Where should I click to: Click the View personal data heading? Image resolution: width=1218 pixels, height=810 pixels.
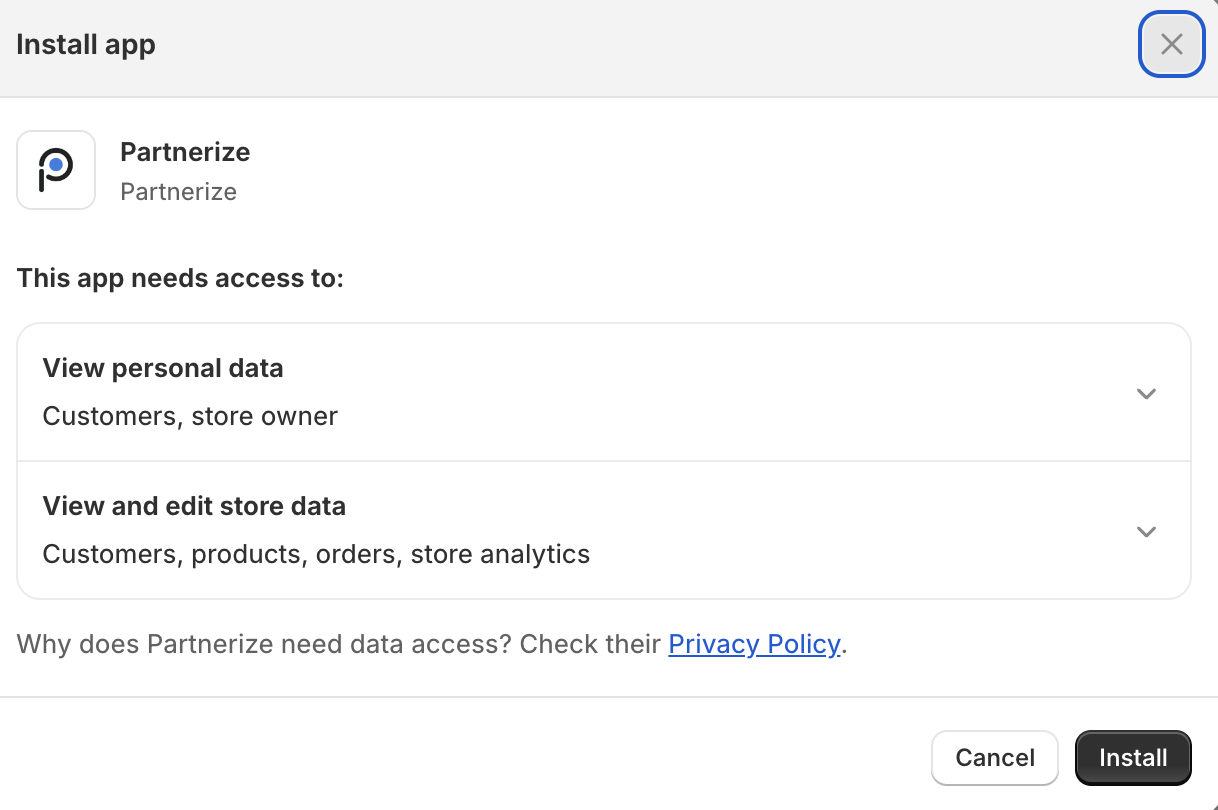[x=163, y=368]
